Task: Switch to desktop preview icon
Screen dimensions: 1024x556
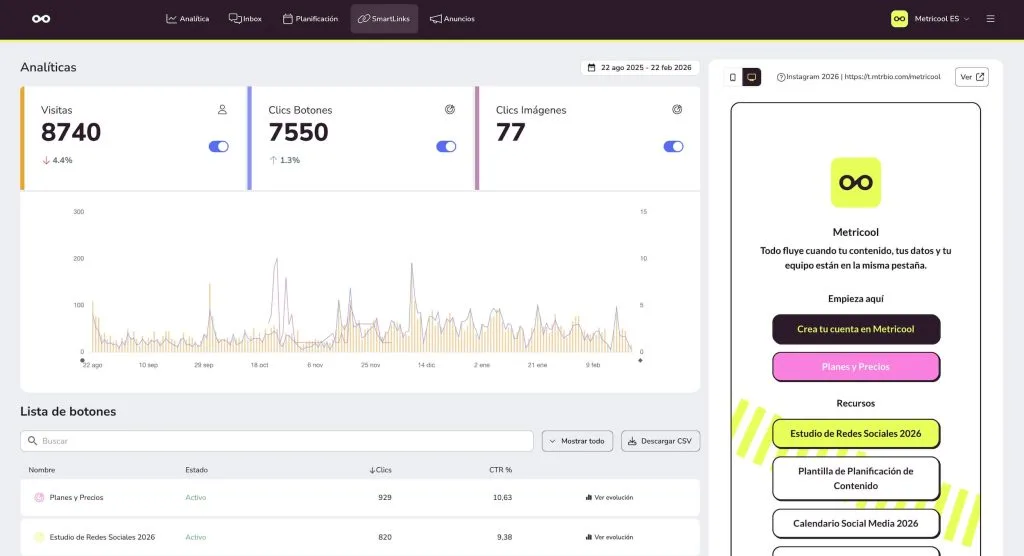Action: tap(752, 77)
